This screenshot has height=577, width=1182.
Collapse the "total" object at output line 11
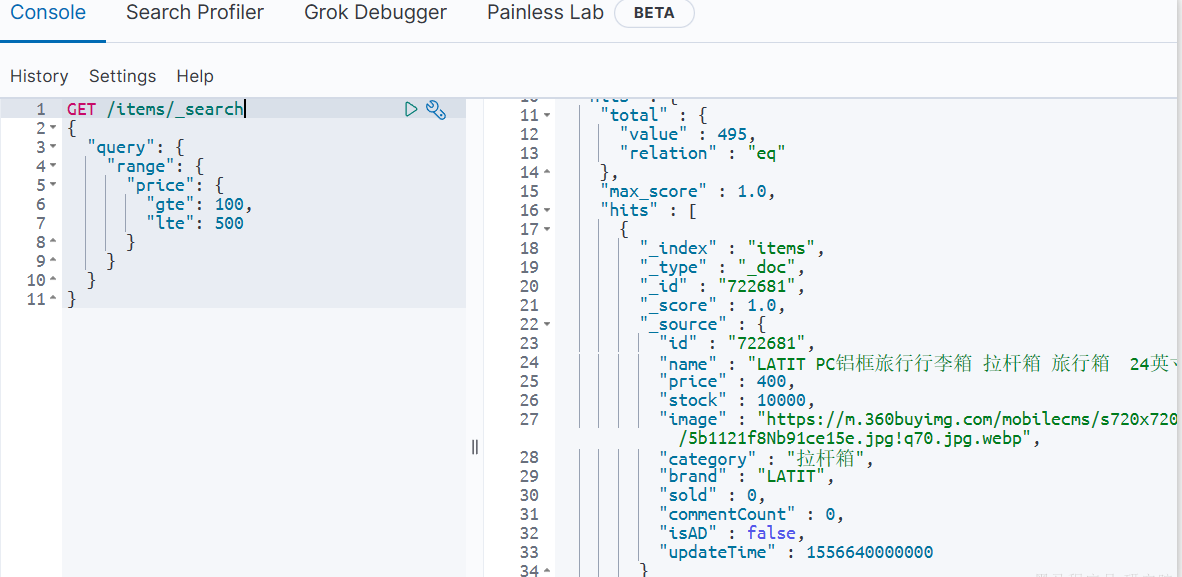tap(547, 115)
